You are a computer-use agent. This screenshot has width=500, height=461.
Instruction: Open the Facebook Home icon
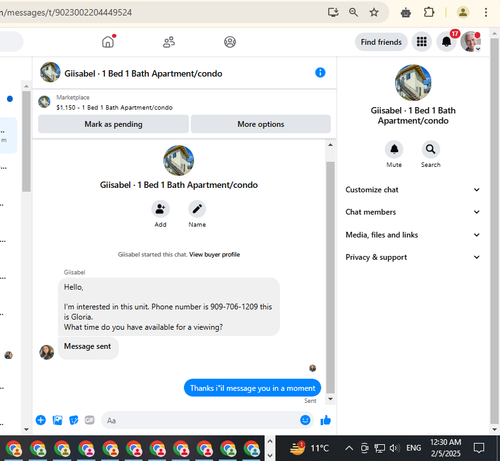point(108,42)
